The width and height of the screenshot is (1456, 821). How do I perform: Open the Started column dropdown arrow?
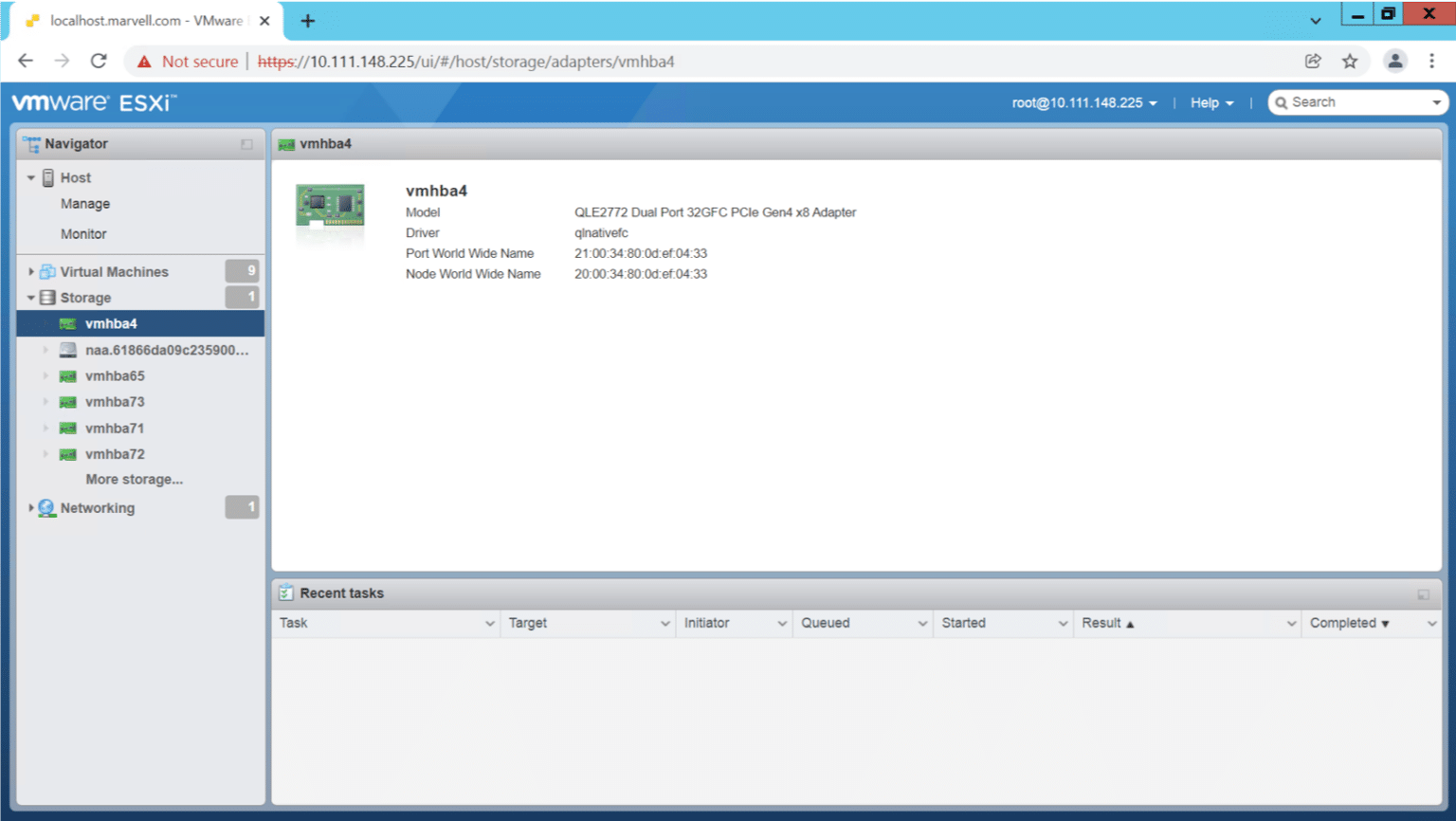point(1063,623)
